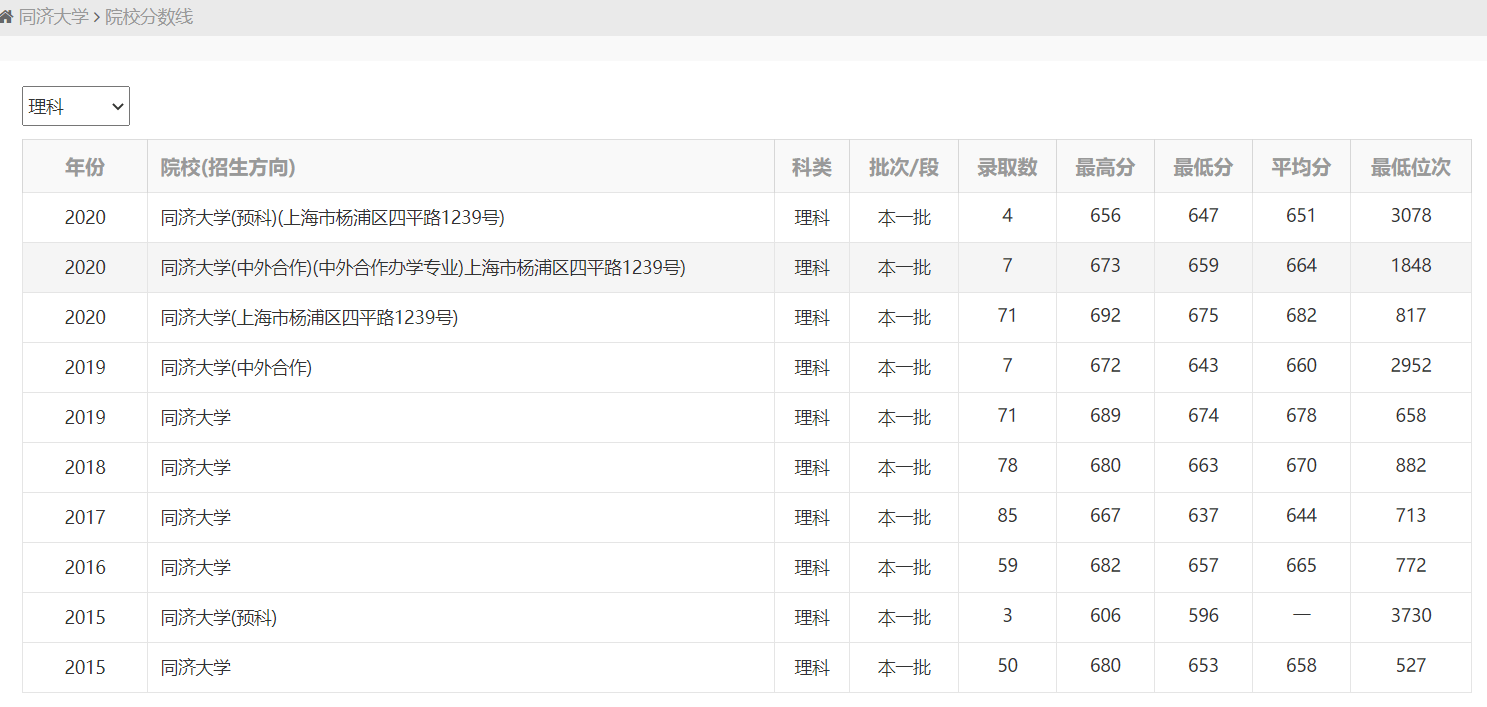Click the 平均分 column header

coord(1301,167)
